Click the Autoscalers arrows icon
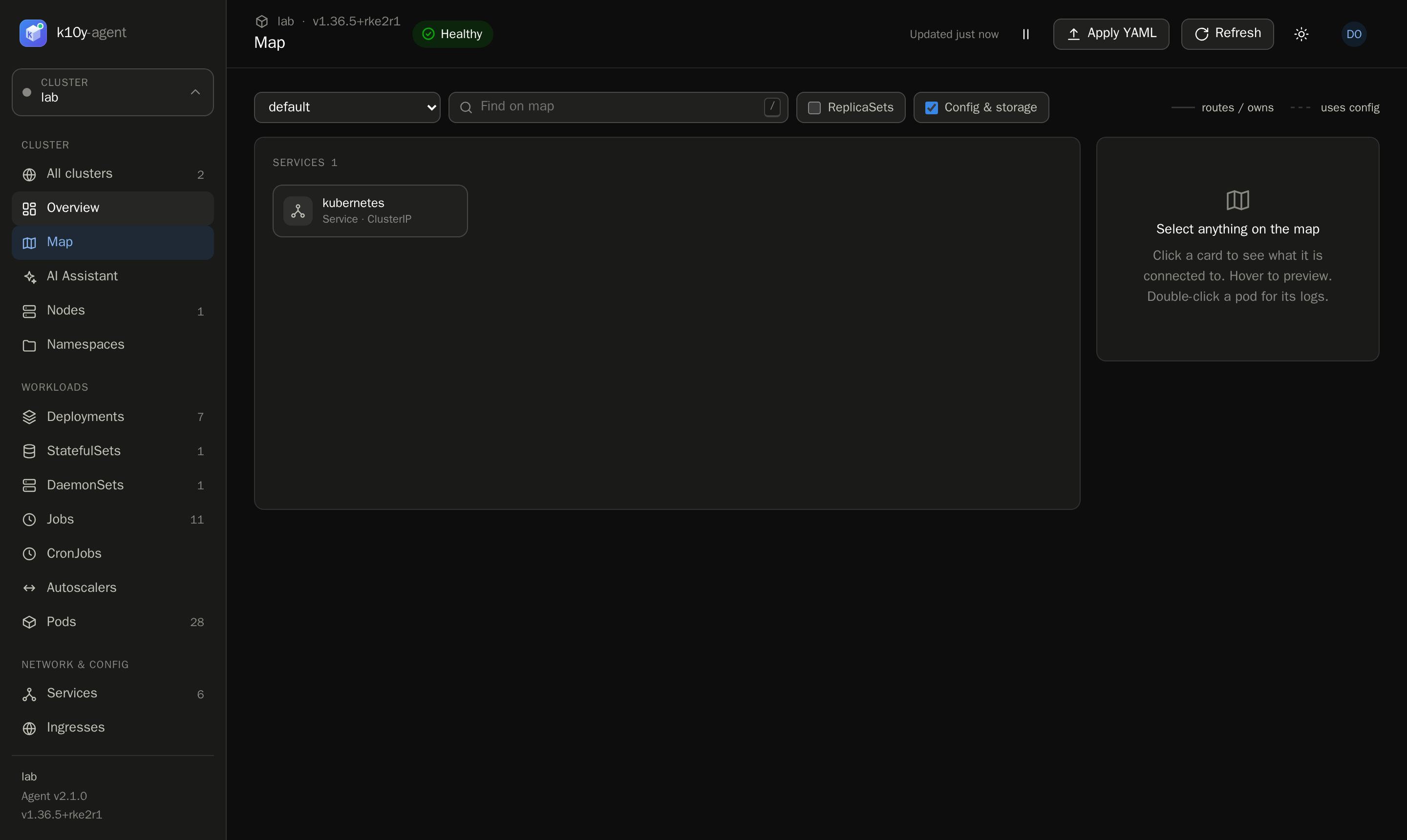The image size is (1407, 840). 29,588
